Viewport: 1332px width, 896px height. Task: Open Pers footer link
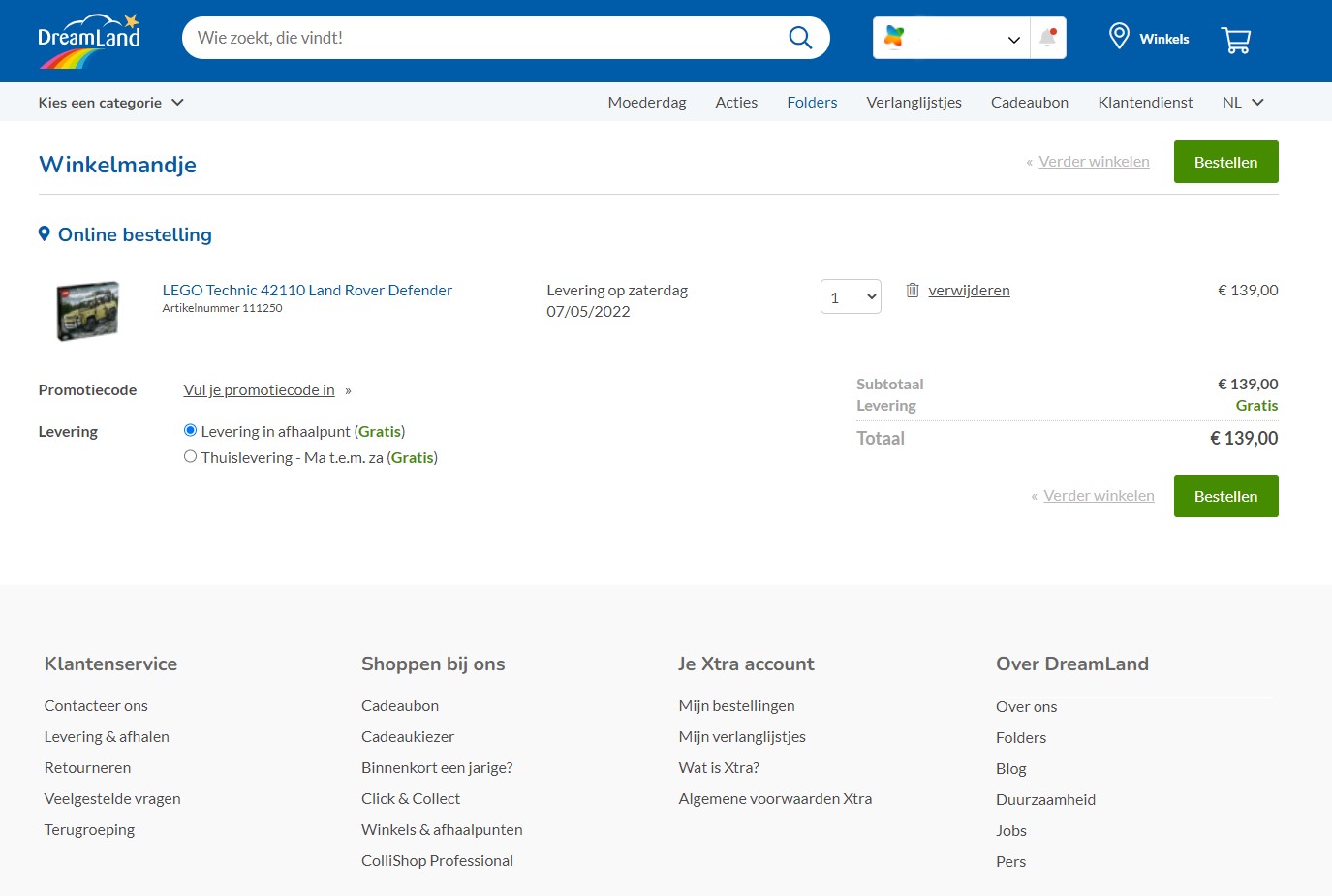(1010, 862)
